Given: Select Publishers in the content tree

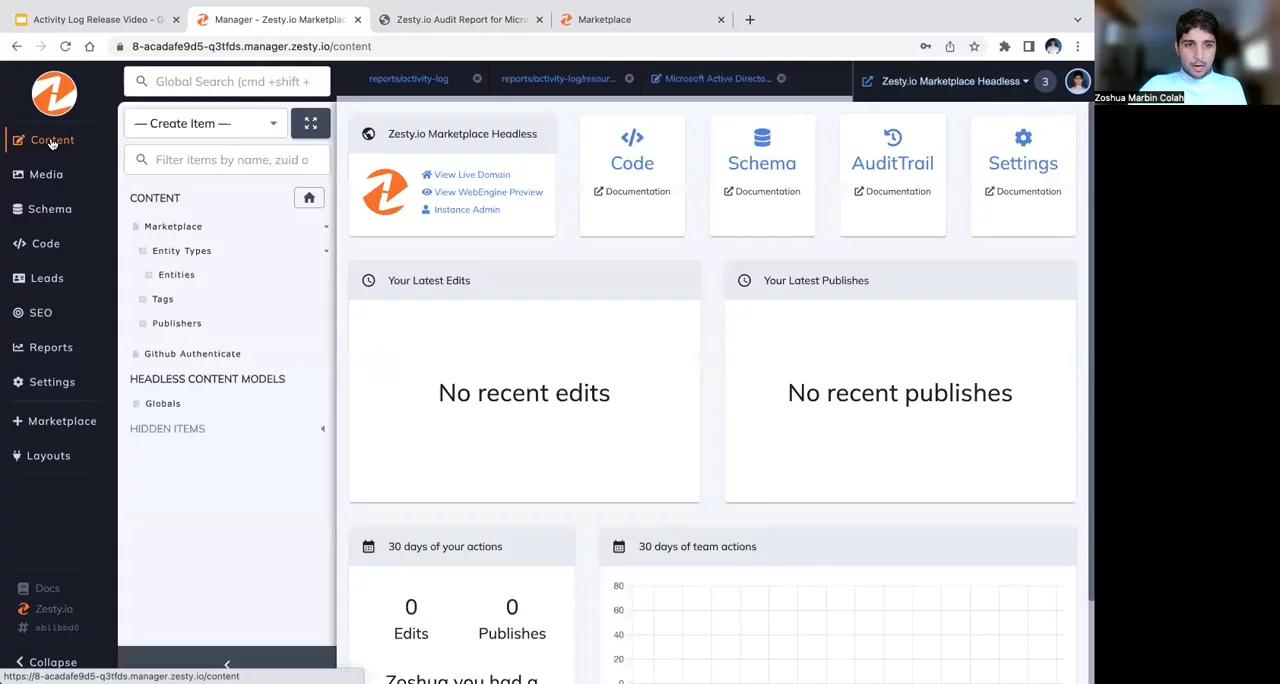Looking at the screenshot, I should [x=176, y=323].
